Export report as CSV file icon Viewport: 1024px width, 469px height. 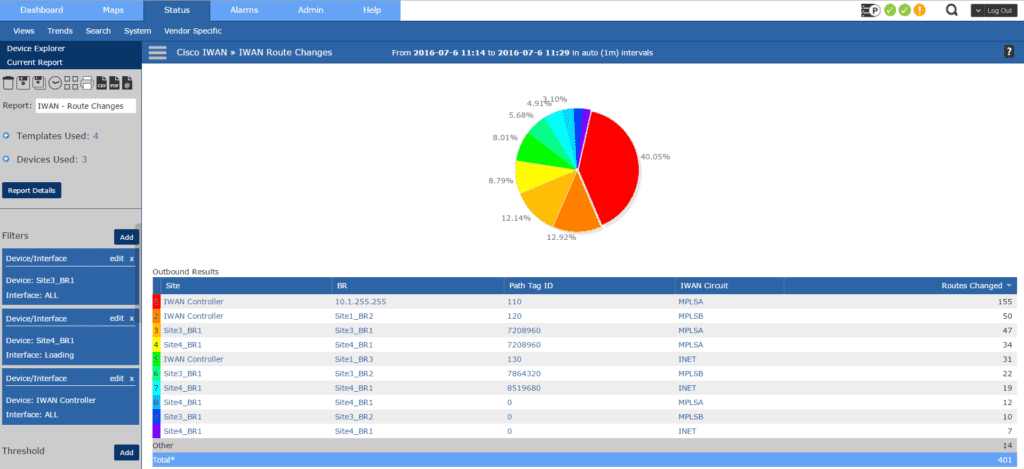(102, 83)
